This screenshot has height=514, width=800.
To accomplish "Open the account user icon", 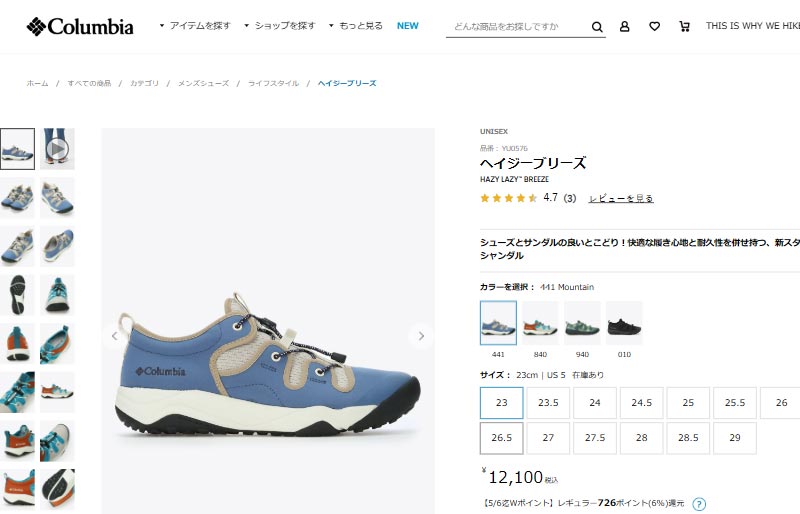I will point(624,27).
